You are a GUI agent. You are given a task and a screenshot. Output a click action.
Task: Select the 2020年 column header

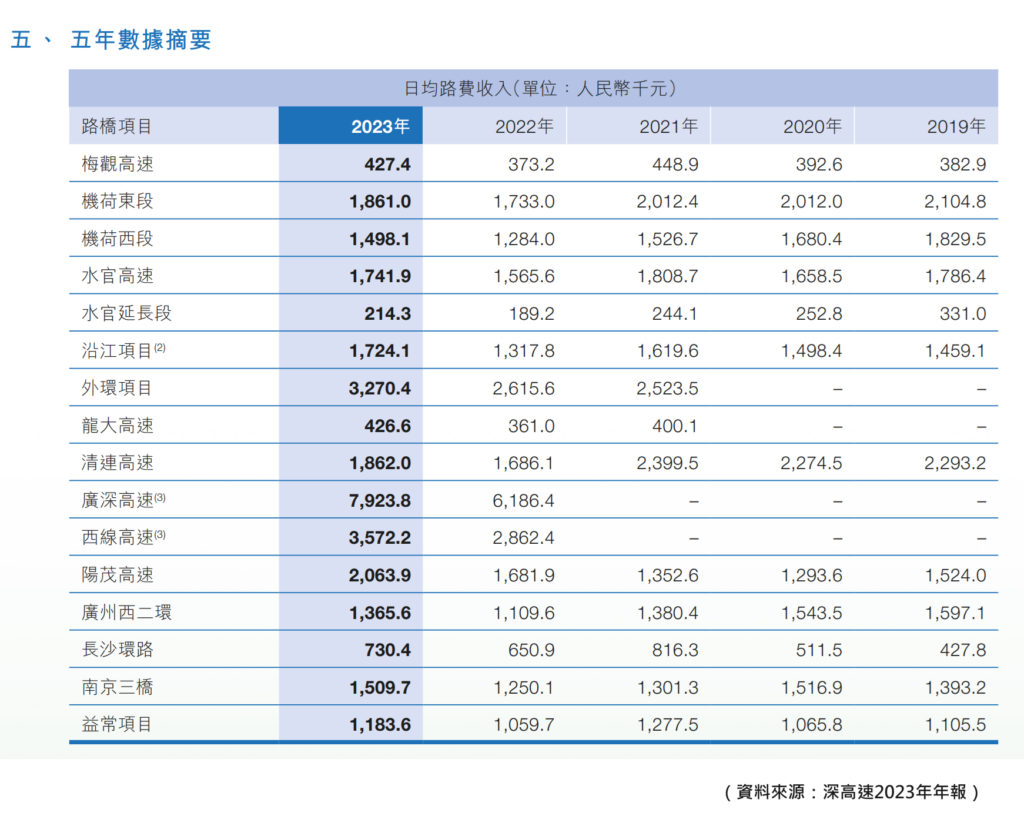812,126
